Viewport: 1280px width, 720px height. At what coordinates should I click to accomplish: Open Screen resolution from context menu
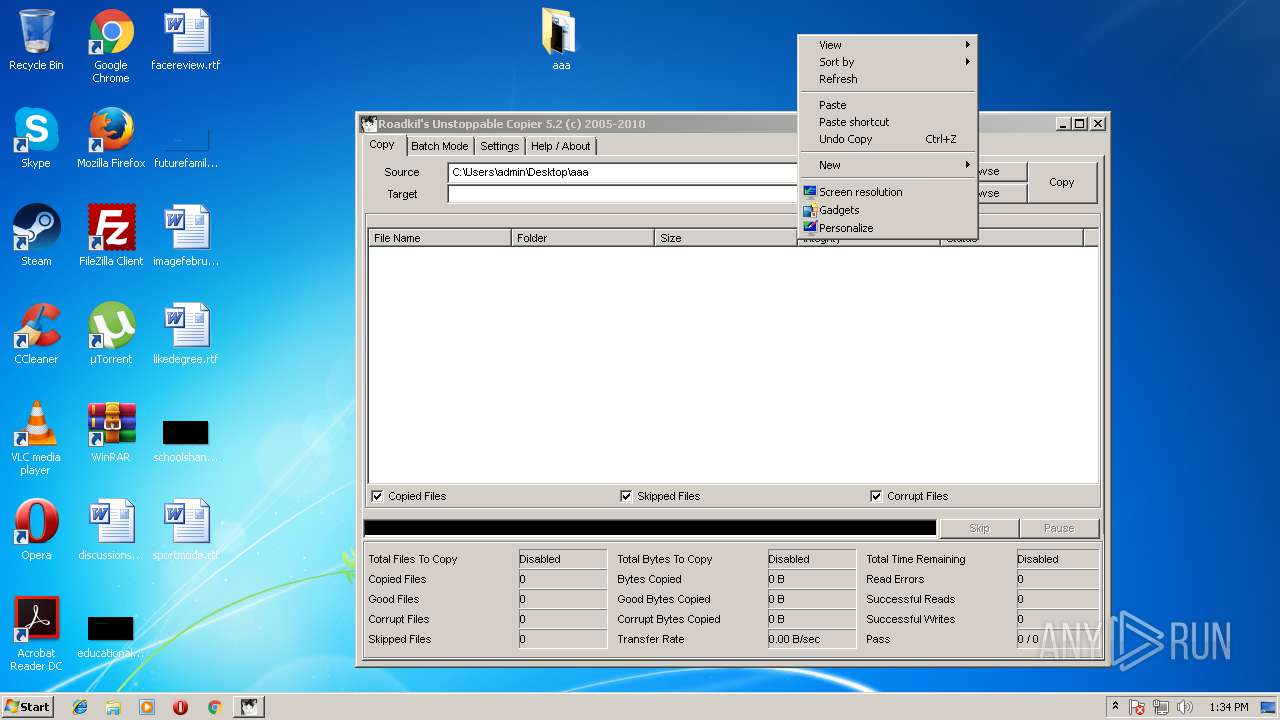click(887, 192)
